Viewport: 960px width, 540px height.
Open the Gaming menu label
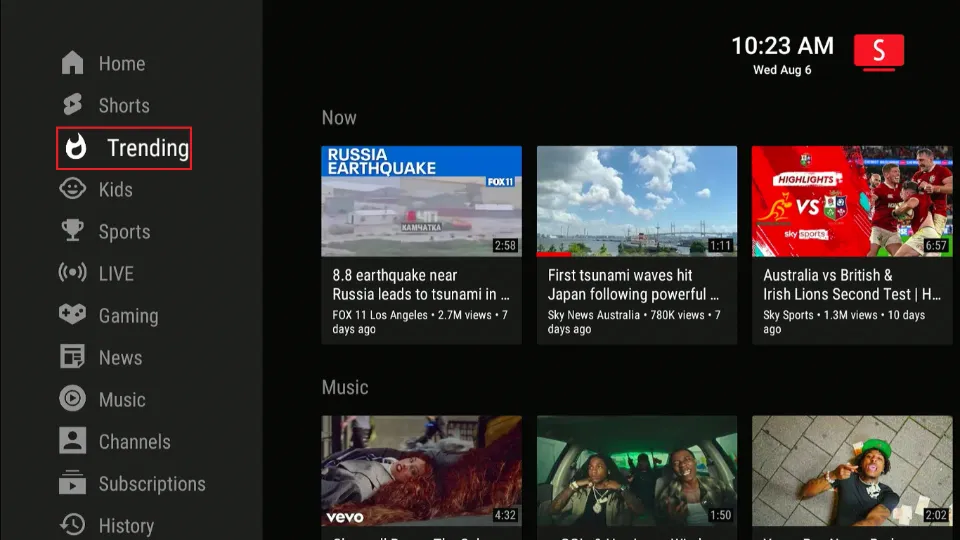click(x=129, y=316)
